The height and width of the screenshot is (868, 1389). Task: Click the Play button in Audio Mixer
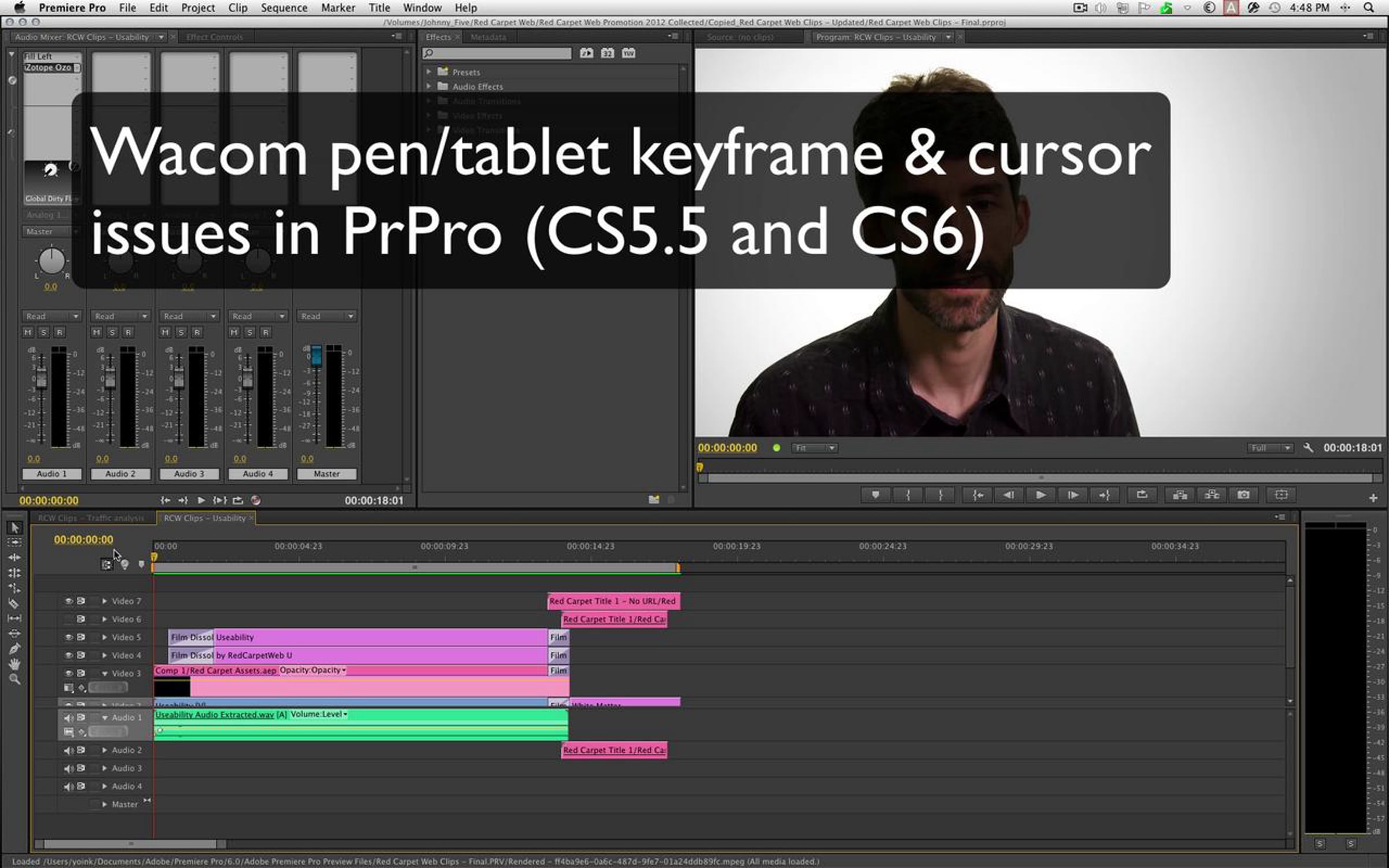(201, 501)
